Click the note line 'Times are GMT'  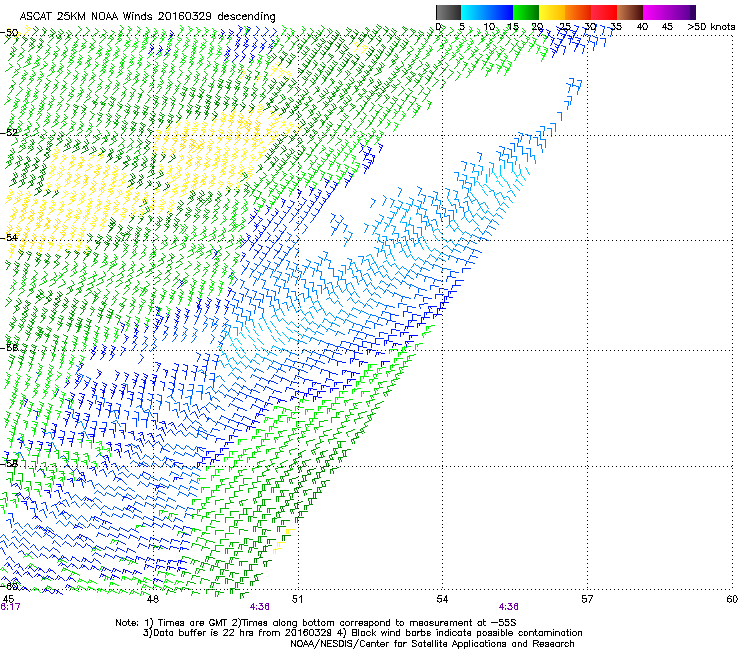click(315, 623)
